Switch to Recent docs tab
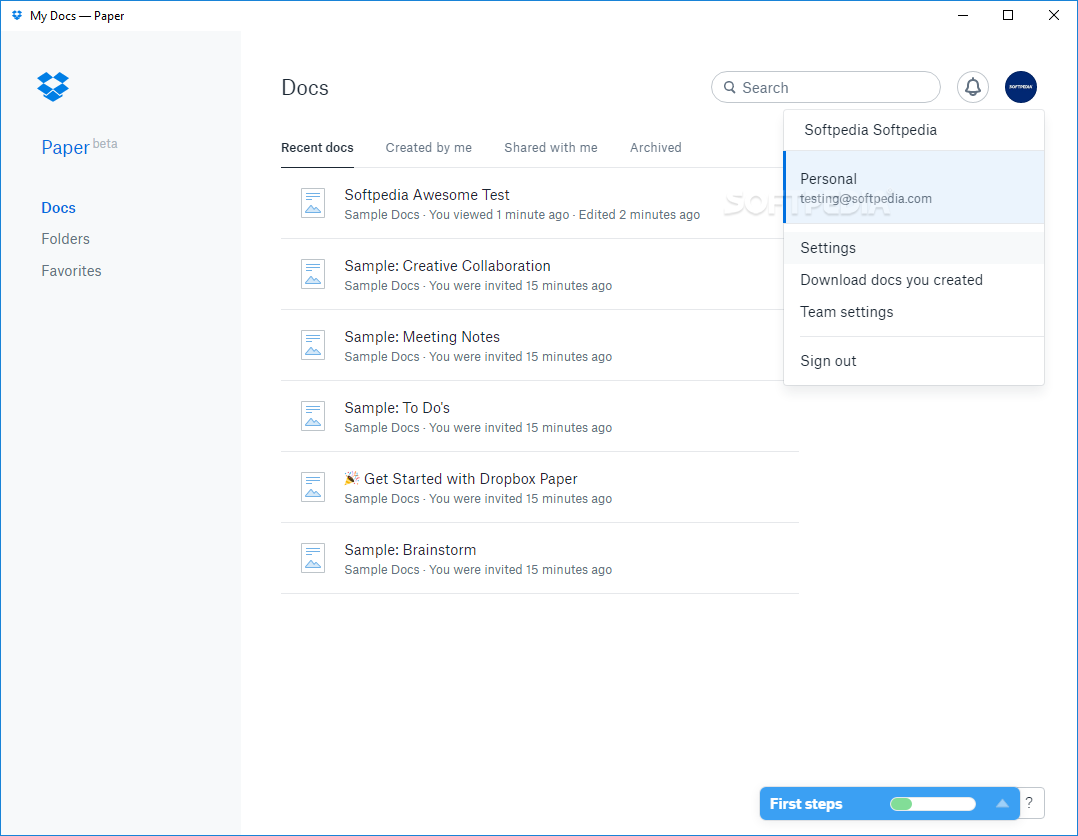Image resolution: width=1078 pixels, height=836 pixels. [317, 148]
